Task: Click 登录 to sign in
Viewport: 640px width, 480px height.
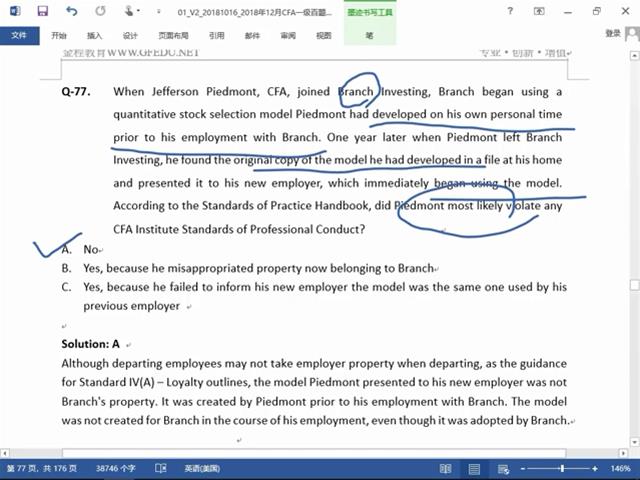Action: (x=613, y=34)
